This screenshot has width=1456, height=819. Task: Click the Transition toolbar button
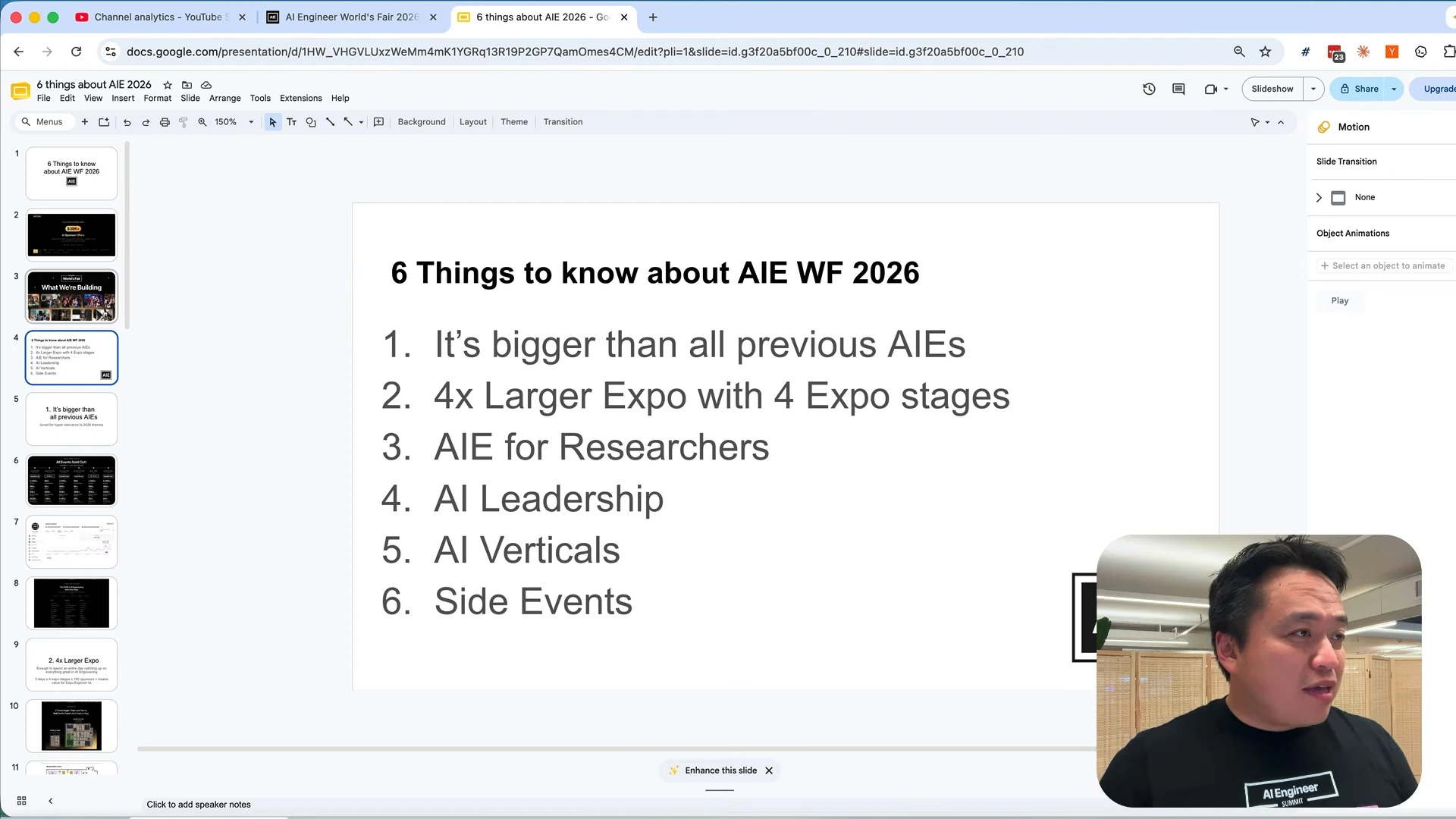coord(563,122)
